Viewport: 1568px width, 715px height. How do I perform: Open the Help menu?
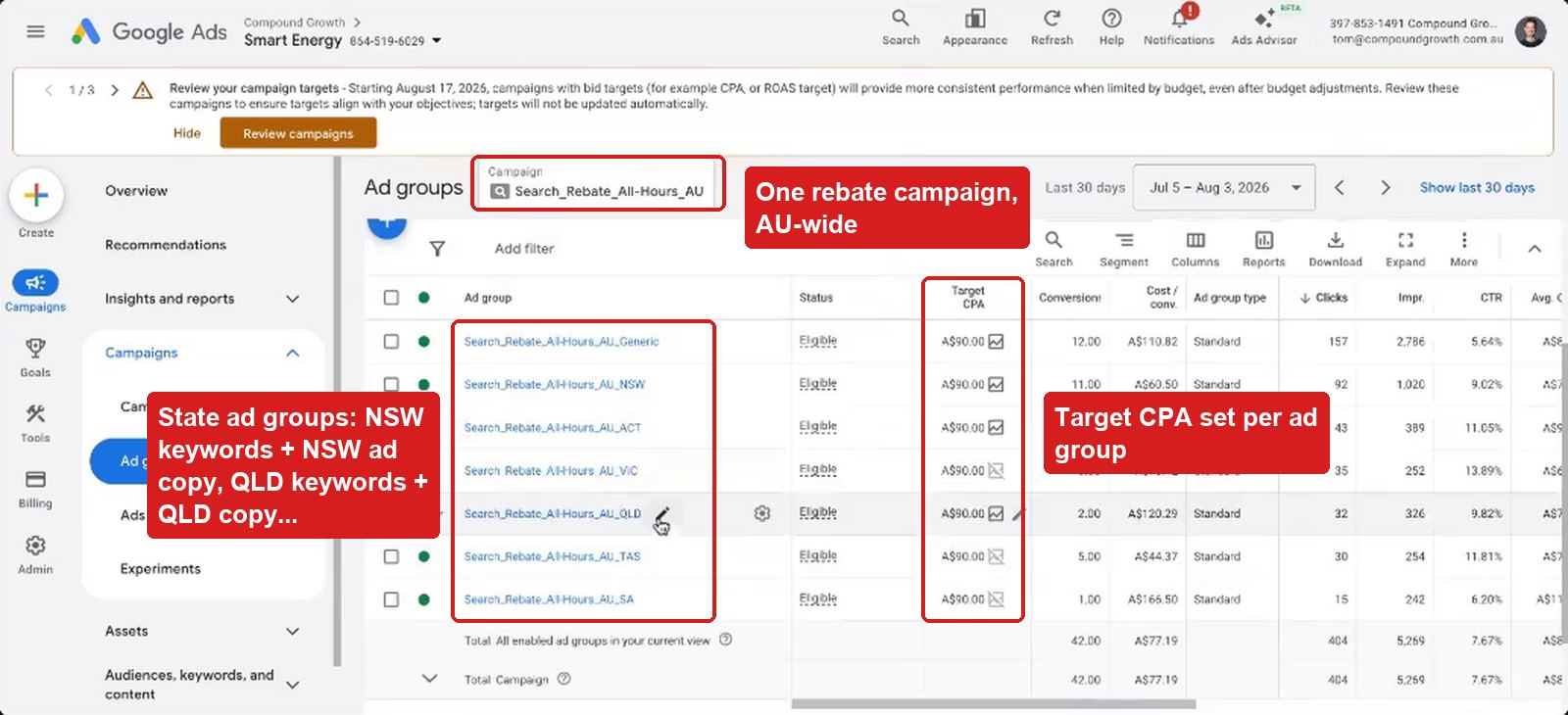pos(1111,27)
